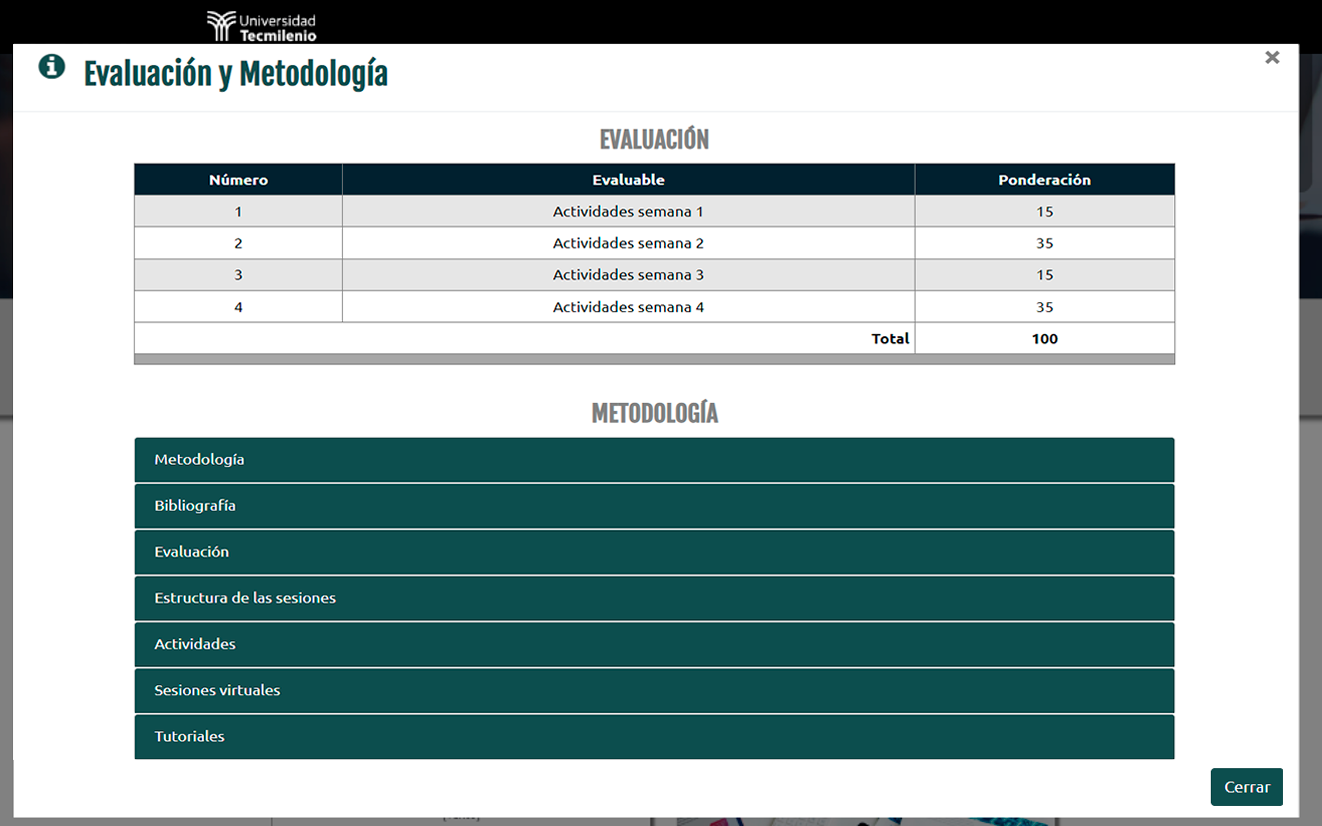Click the Total label in the table
Image resolution: width=1322 pixels, height=826 pixels.
click(x=890, y=339)
